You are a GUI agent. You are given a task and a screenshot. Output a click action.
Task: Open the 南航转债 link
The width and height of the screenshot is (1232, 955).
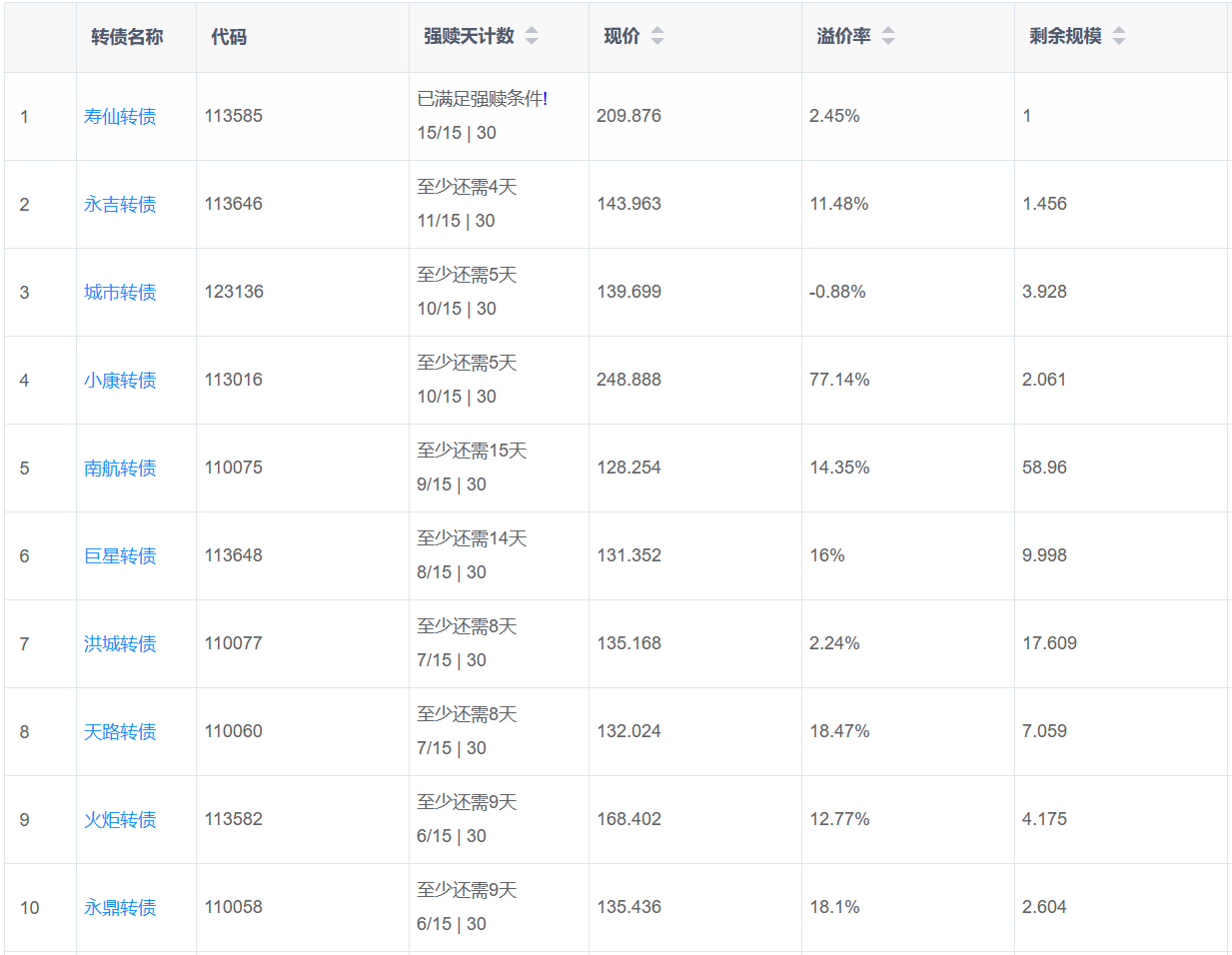(120, 469)
